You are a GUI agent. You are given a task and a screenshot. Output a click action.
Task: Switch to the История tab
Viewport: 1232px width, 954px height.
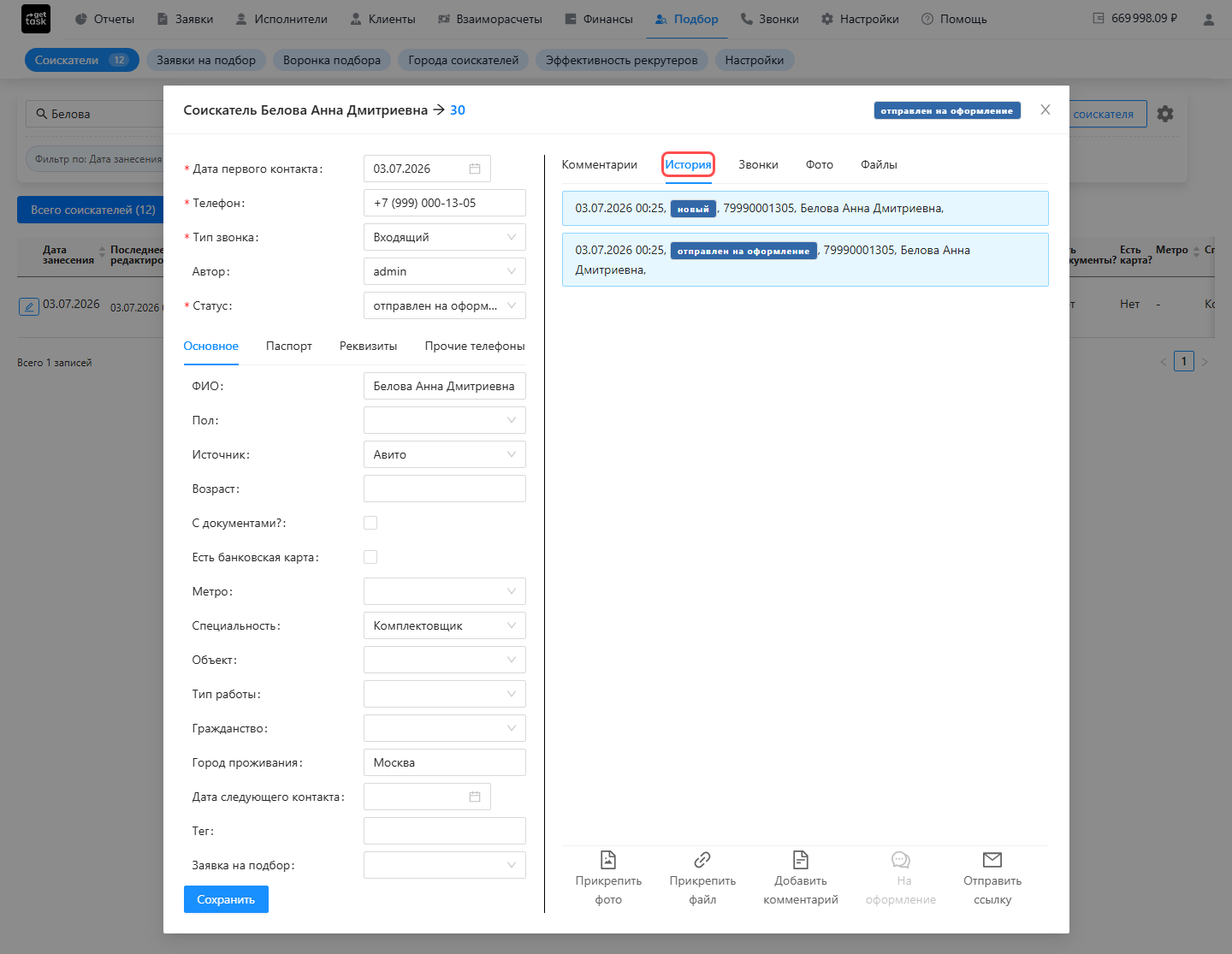point(688,164)
